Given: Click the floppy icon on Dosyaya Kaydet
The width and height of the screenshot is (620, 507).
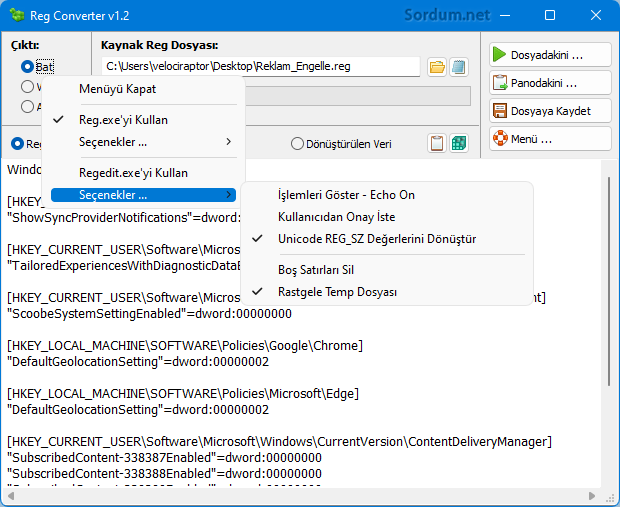Looking at the screenshot, I should coord(501,110).
